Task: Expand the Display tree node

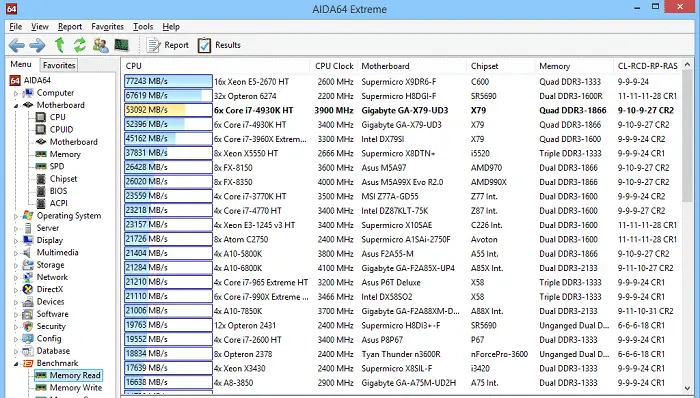Action: 16,240
